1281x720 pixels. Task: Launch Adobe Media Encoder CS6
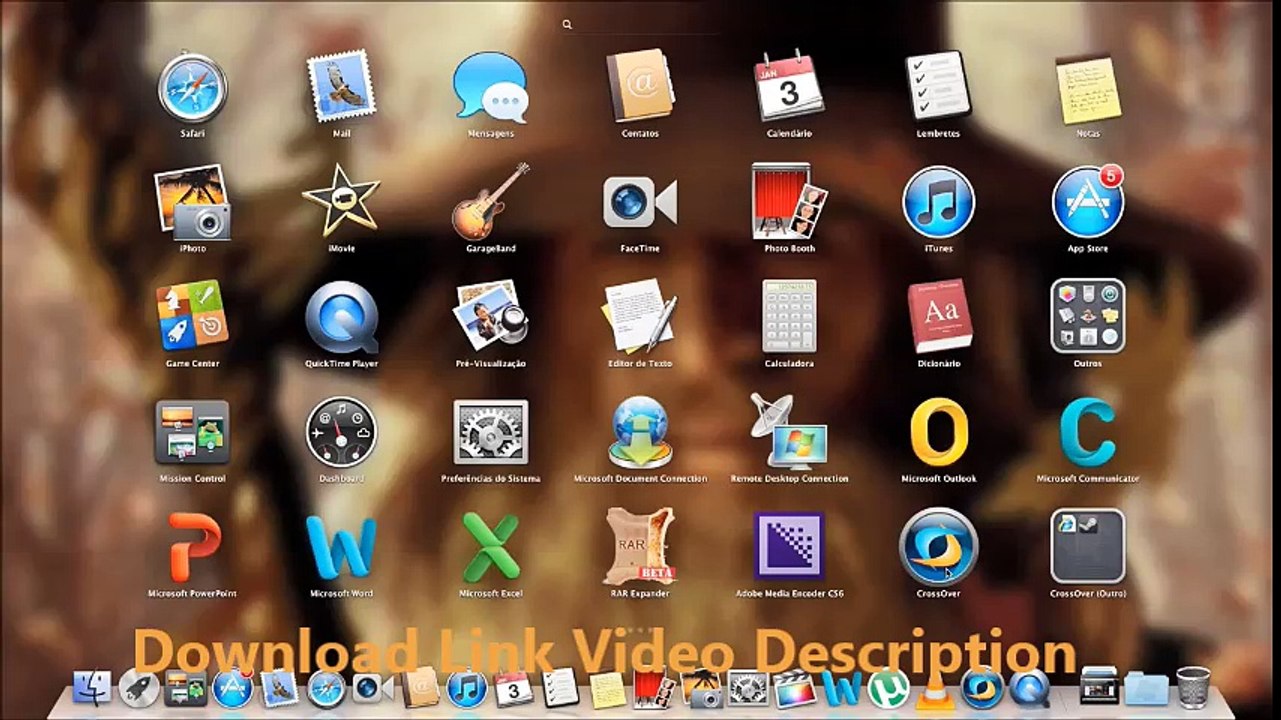point(789,547)
